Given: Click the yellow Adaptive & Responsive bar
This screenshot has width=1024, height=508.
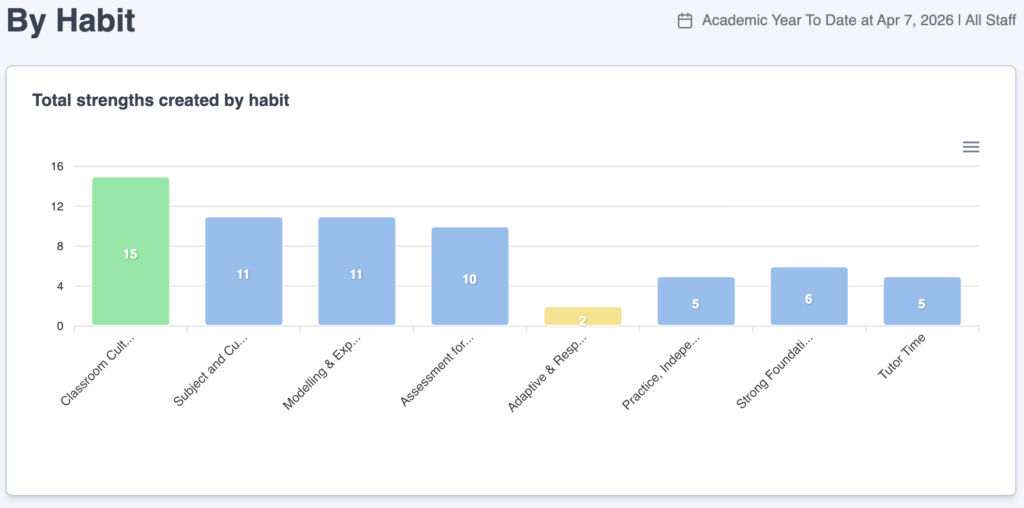Looking at the screenshot, I should pos(582,316).
